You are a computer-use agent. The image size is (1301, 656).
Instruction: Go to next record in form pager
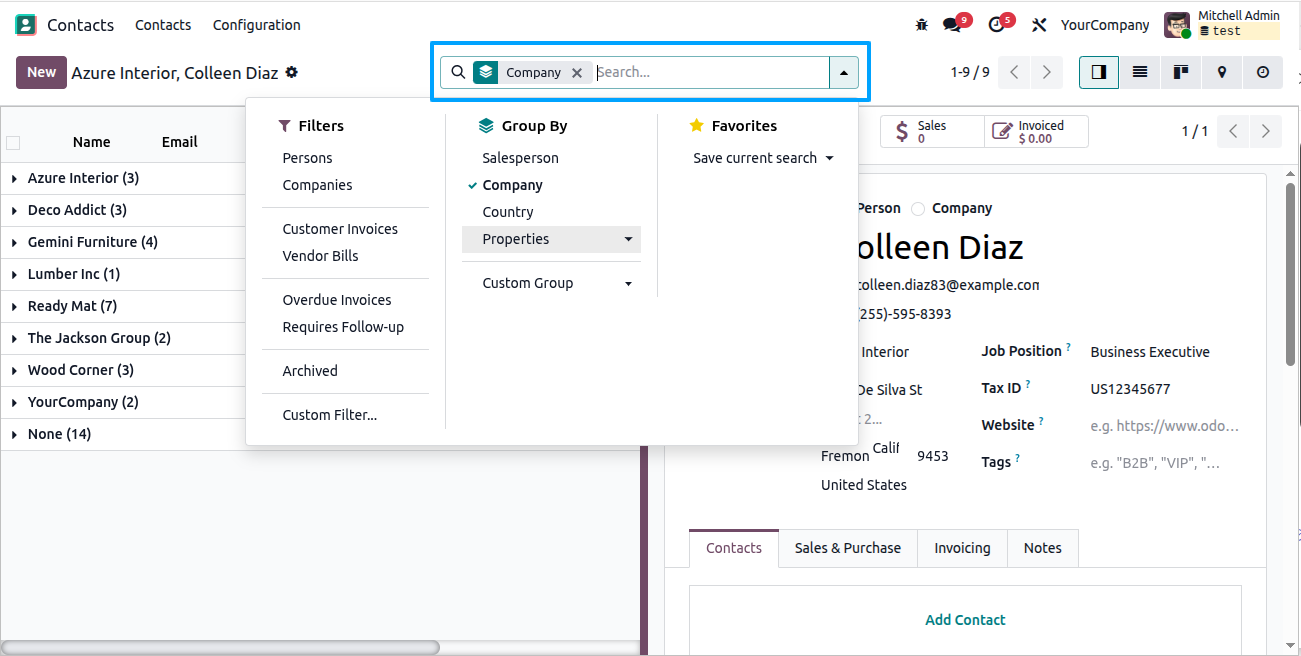click(x=1266, y=131)
